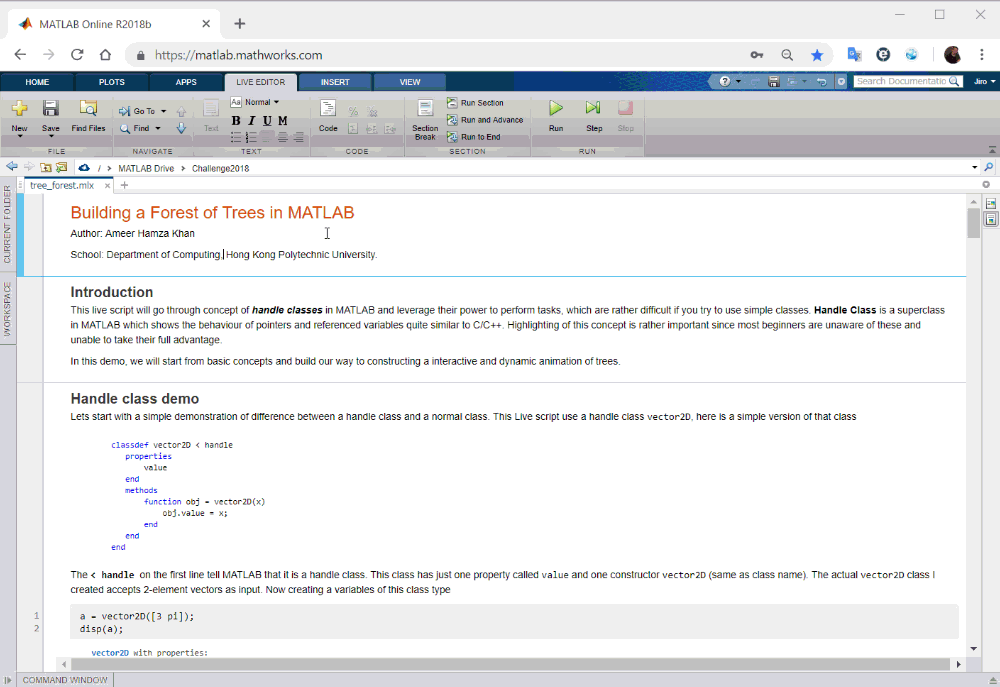Switch to output inline view
1000x687 pixels.
coord(991,219)
